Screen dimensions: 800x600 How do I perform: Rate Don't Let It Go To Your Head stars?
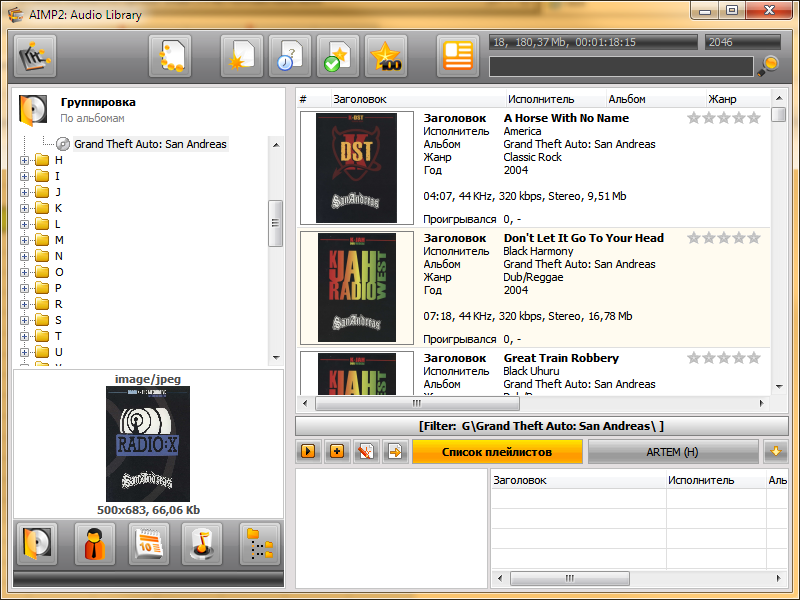point(723,238)
